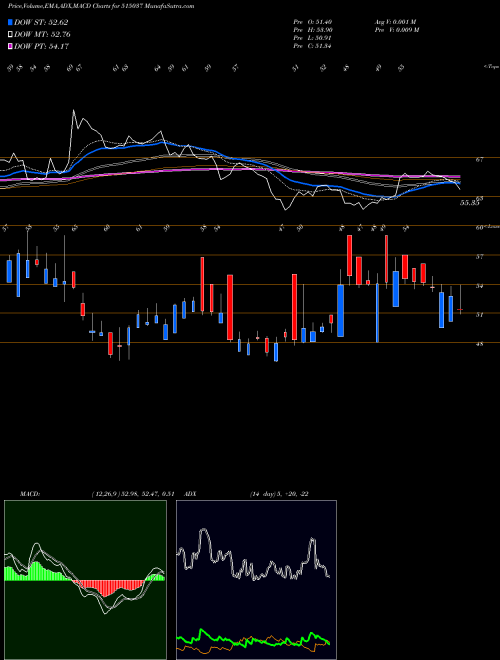Click the 'Pre L: 50.91' value
The image size is (500, 660).
313,38
